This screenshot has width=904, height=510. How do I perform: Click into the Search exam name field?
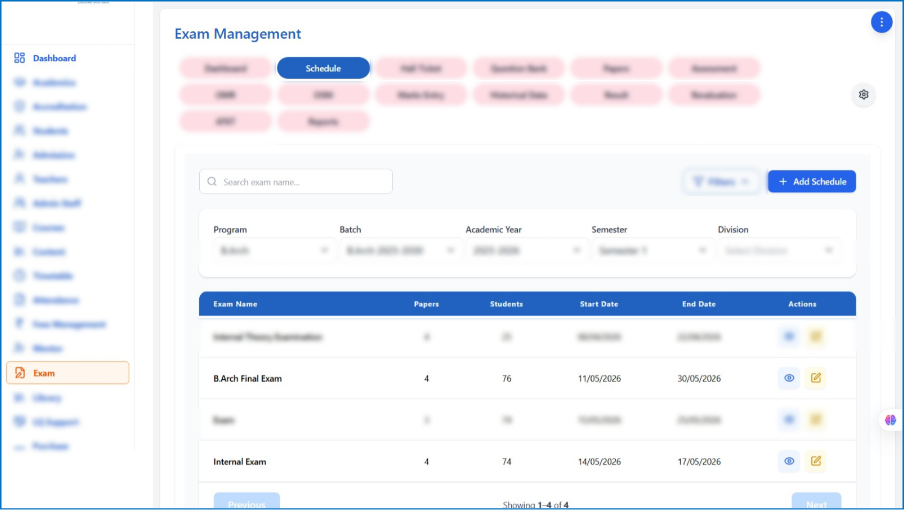[x=296, y=182]
